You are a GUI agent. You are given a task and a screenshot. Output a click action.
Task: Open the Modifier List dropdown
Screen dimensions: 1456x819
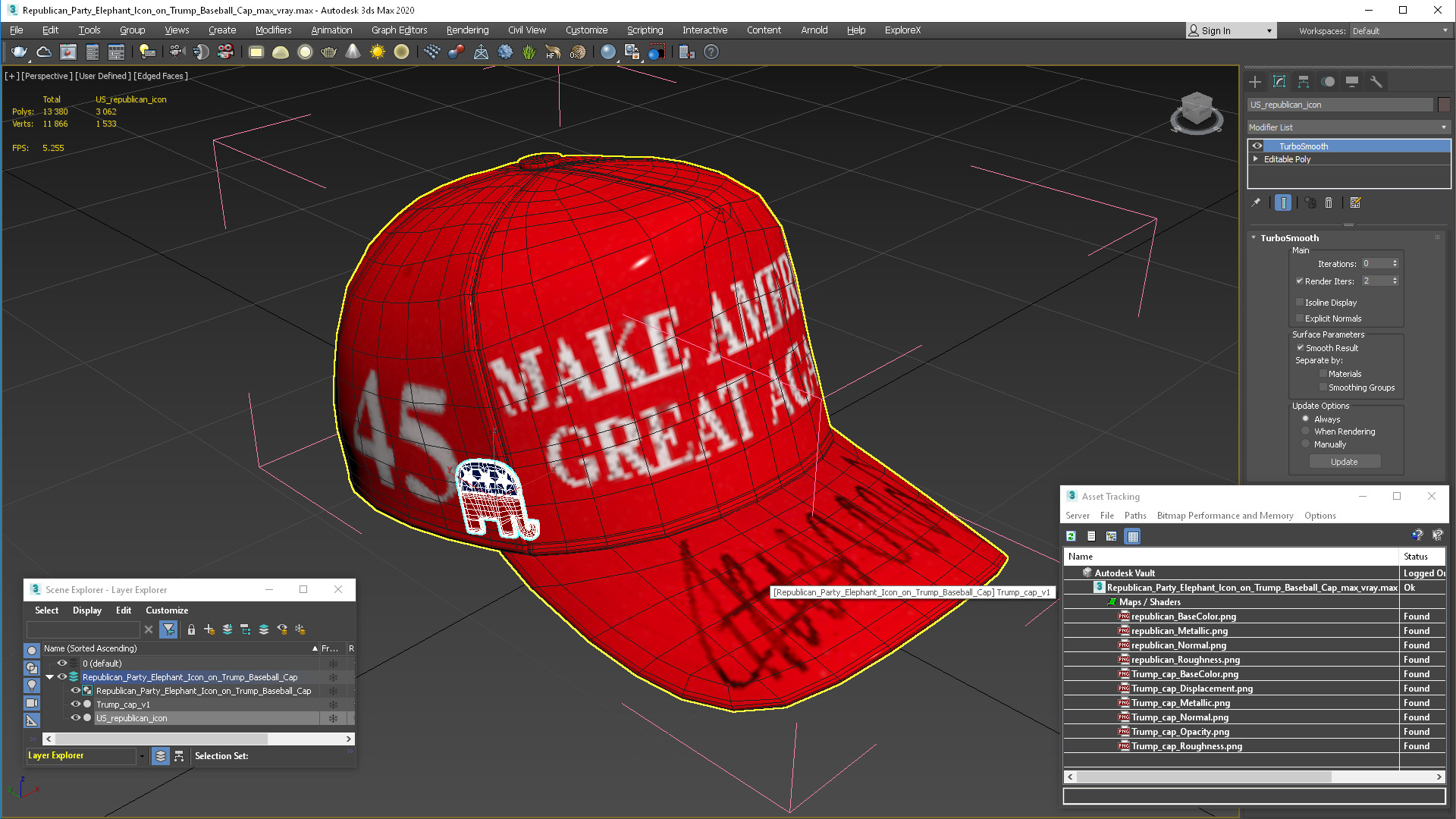[x=1349, y=127]
